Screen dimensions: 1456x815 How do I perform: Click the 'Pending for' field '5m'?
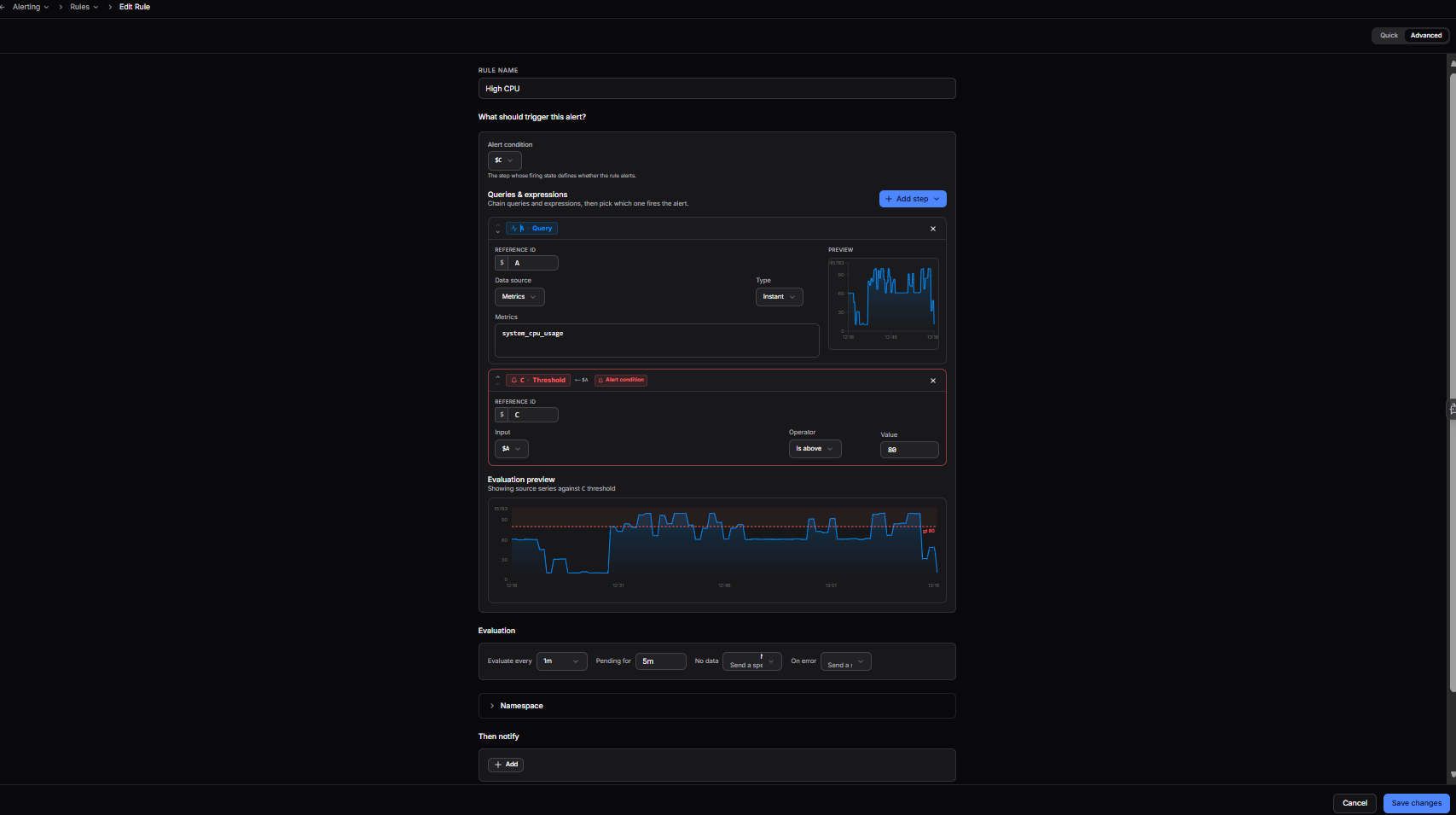pos(660,661)
